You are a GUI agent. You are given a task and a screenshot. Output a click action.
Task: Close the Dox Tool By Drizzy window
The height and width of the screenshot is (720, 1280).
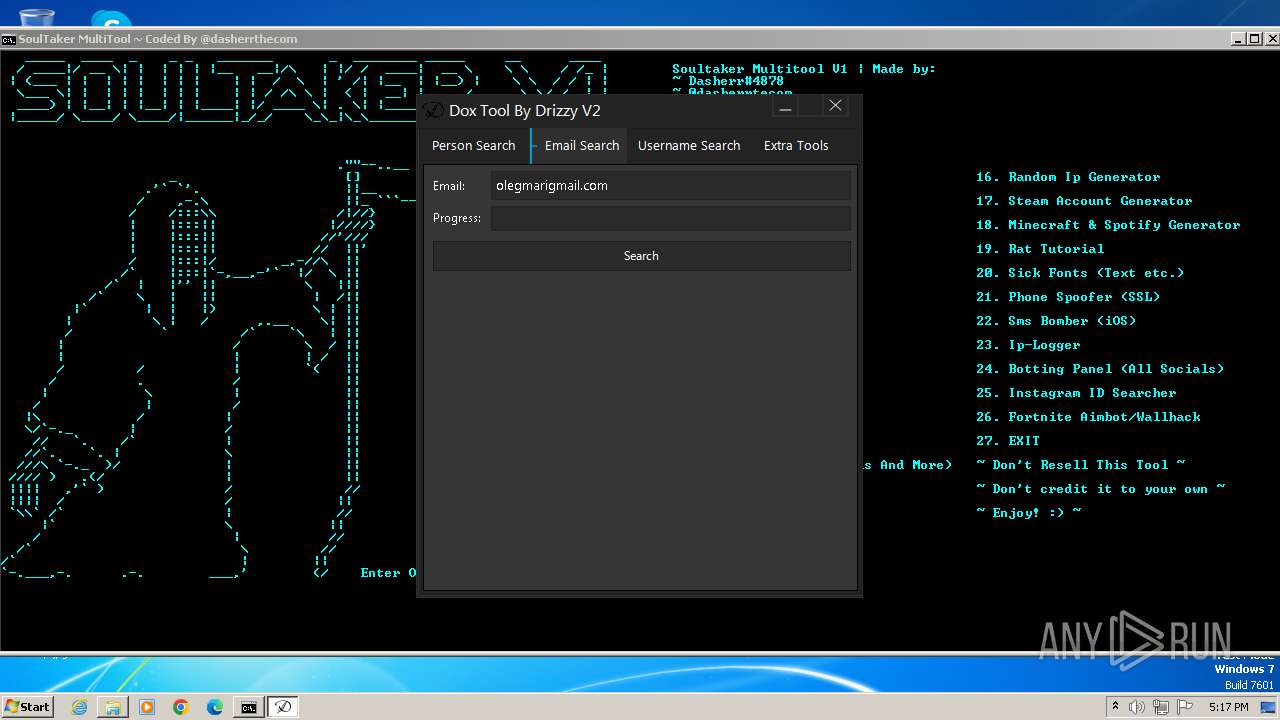point(836,106)
